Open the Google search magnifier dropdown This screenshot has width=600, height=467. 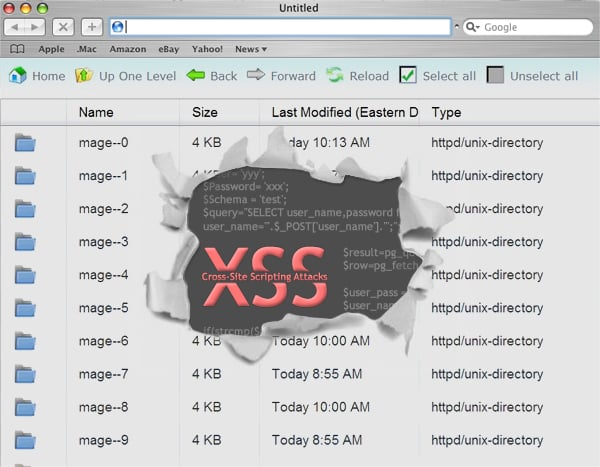(x=473, y=27)
